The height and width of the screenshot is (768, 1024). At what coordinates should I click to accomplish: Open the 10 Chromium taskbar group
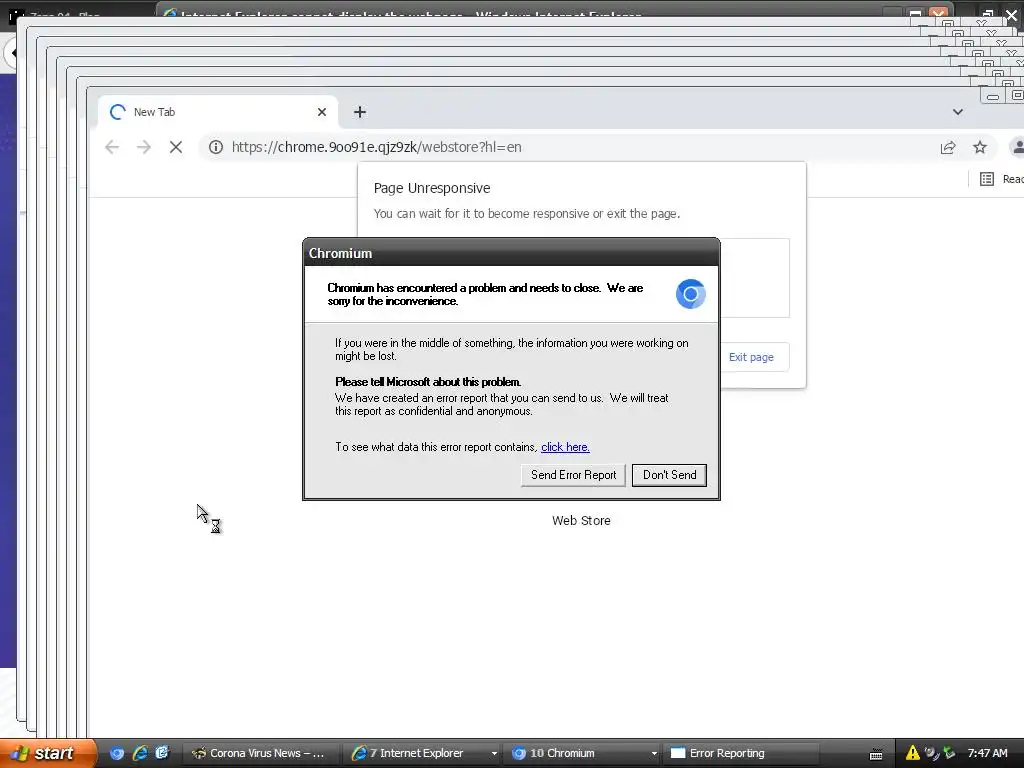tap(579, 753)
